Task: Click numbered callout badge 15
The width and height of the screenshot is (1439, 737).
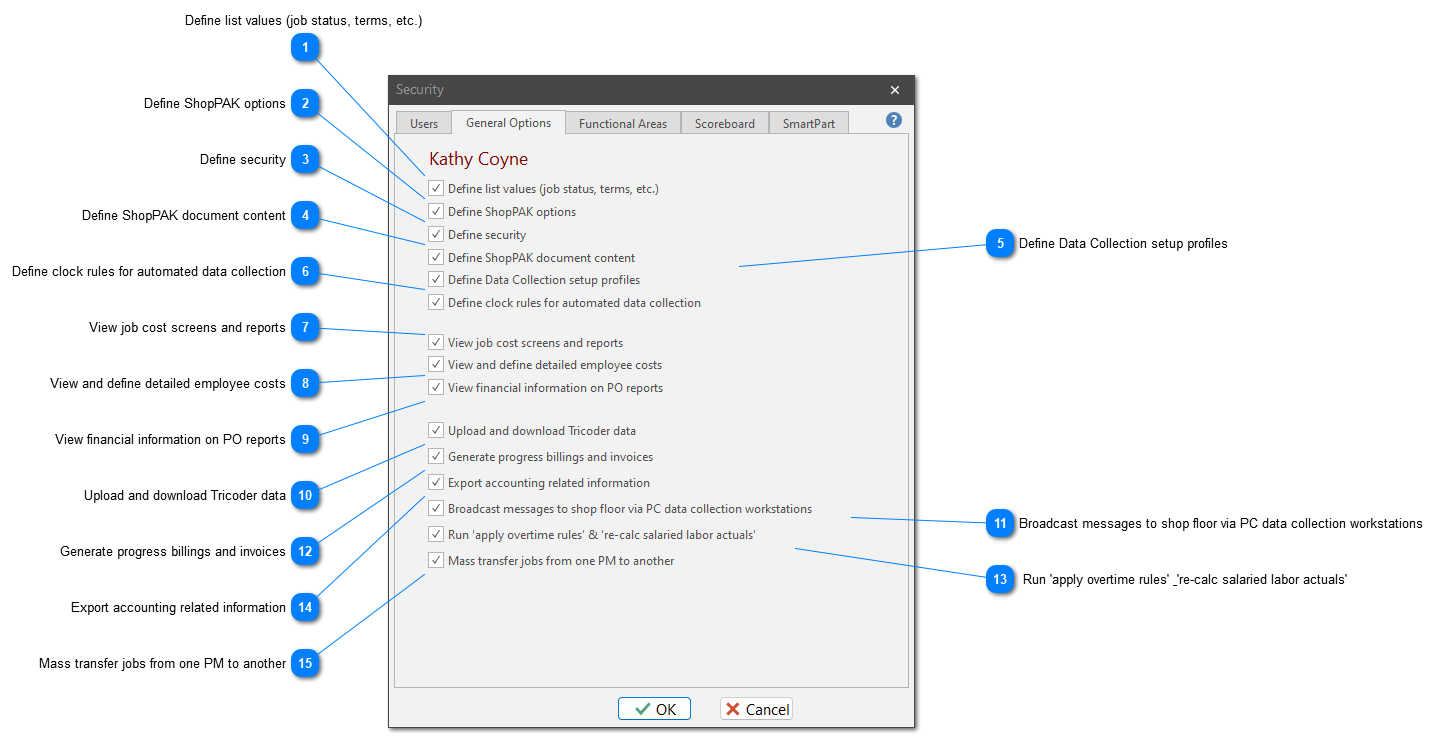Action: click(x=305, y=663)
